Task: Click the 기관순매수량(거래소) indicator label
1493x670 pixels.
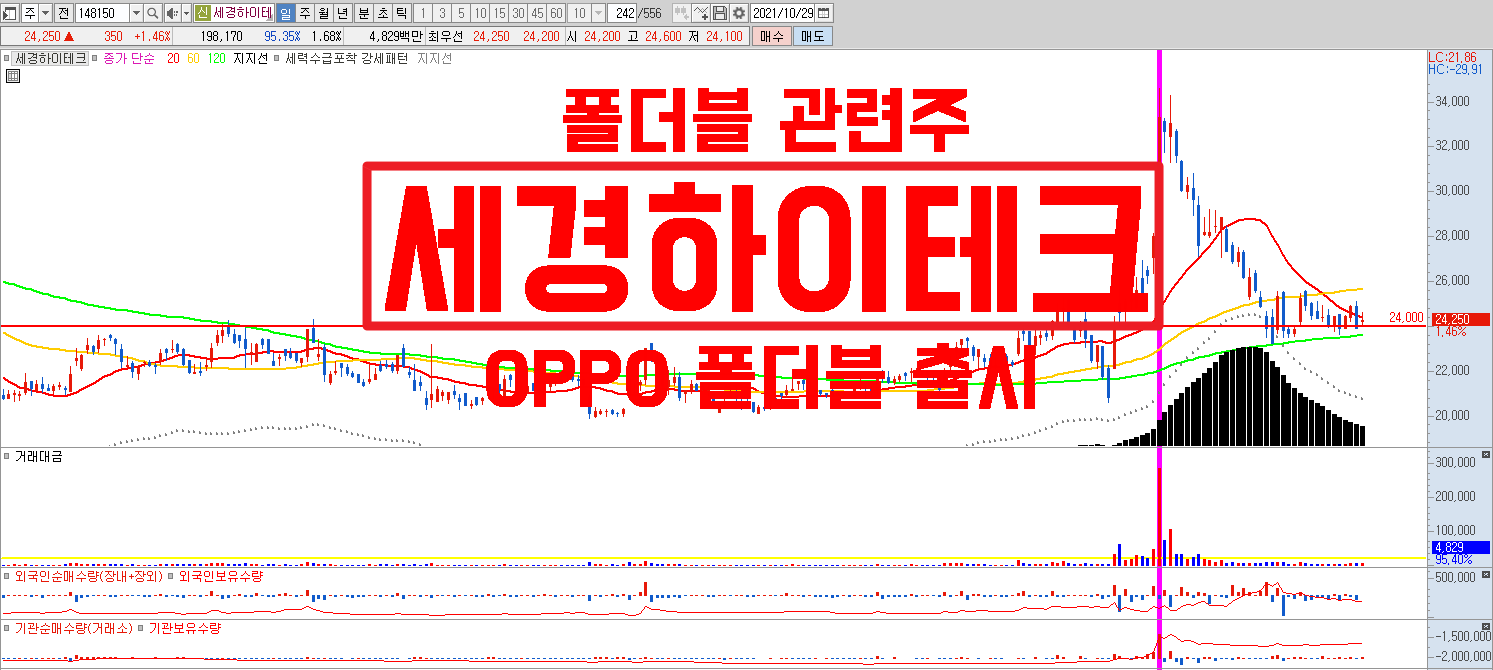Action: click(x=74, y=629)
